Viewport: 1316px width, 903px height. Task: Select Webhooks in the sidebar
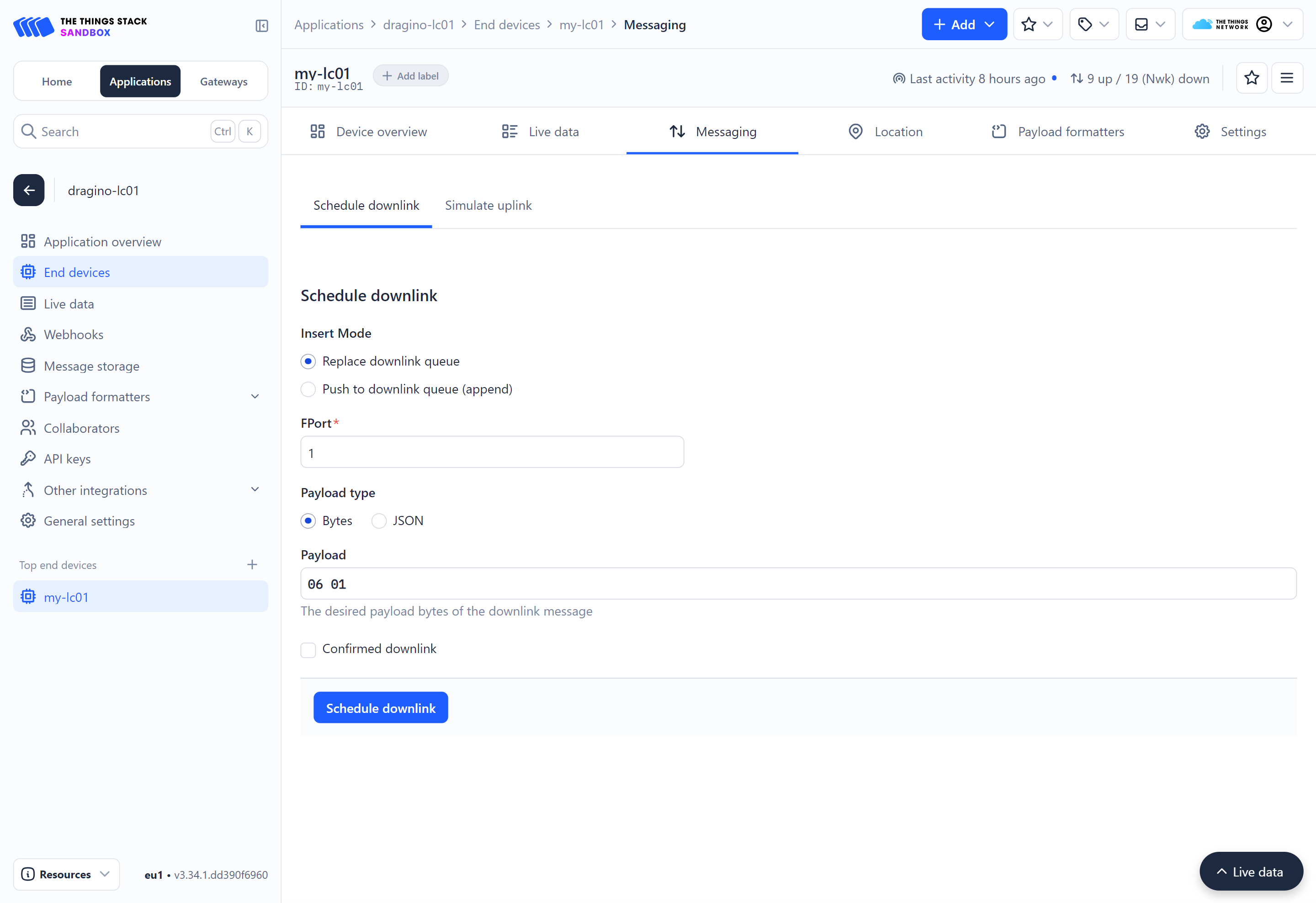pos(73,334)
